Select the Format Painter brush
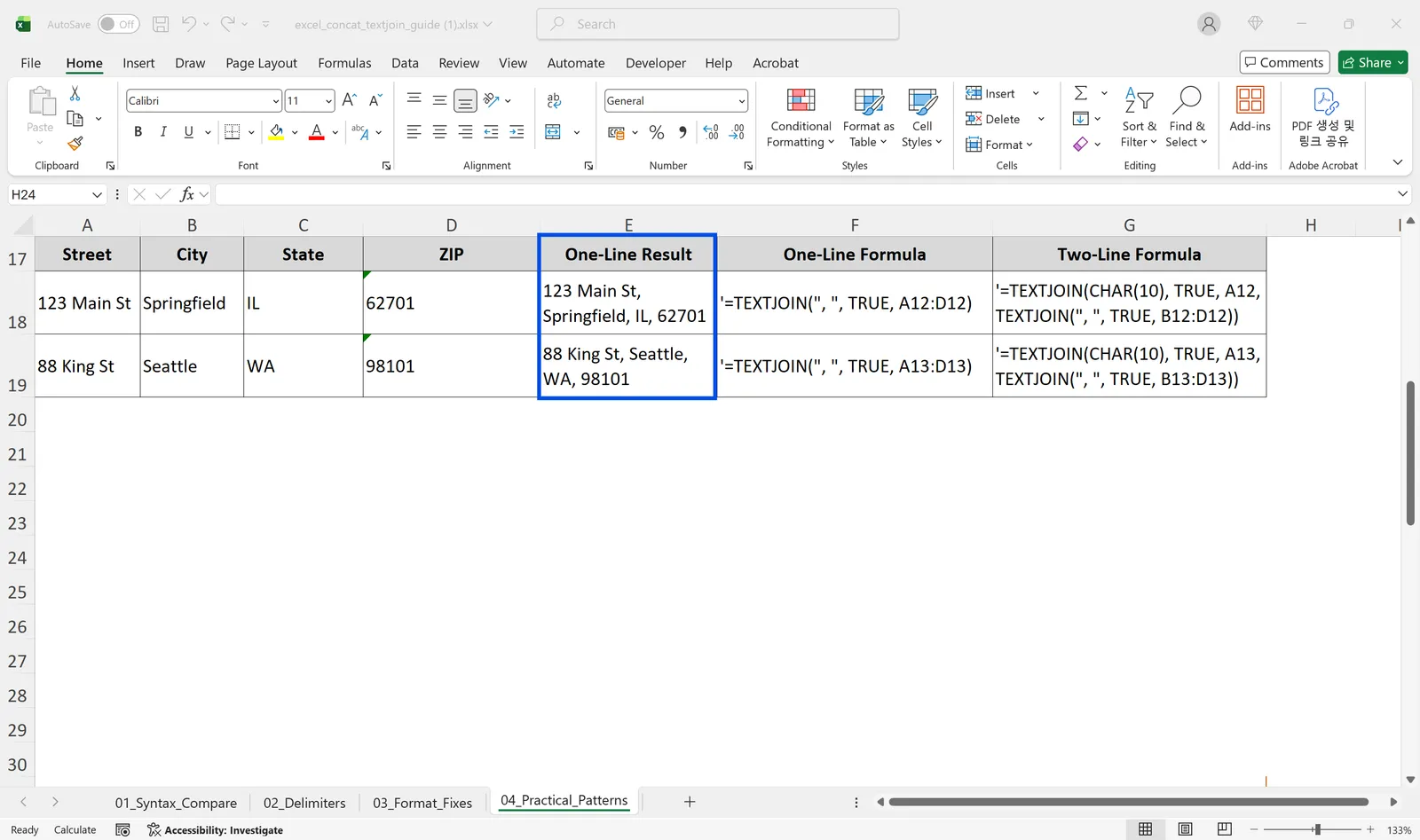 (x=75, y=143)
